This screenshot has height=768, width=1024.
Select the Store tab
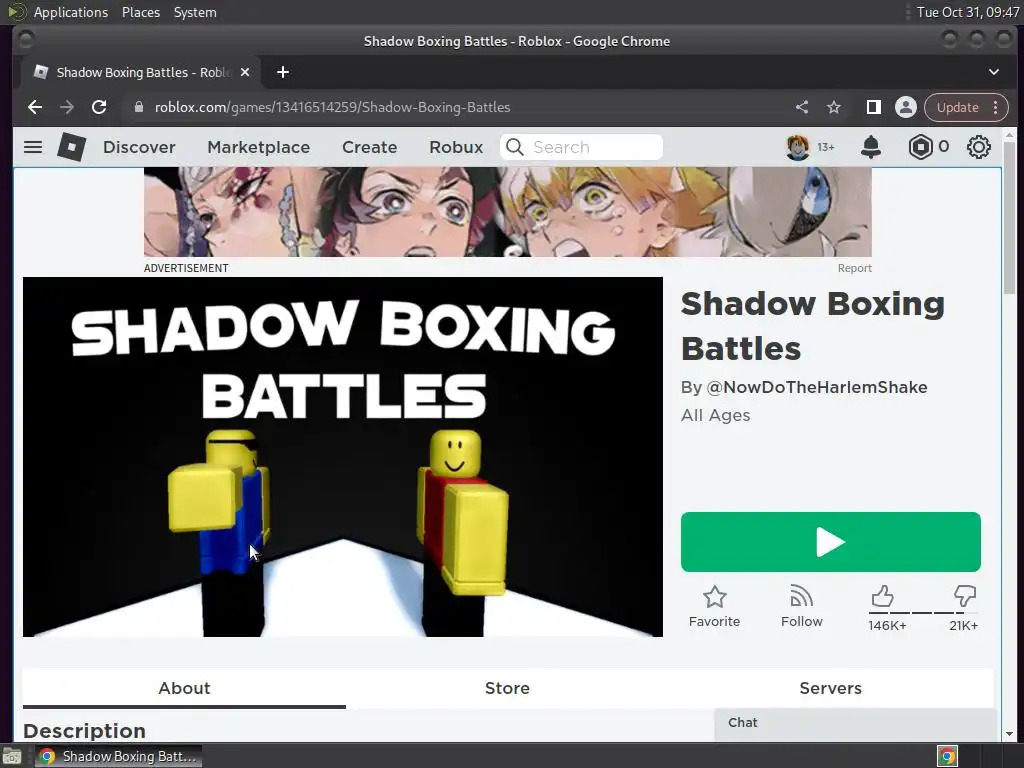[x=507, y=688]
